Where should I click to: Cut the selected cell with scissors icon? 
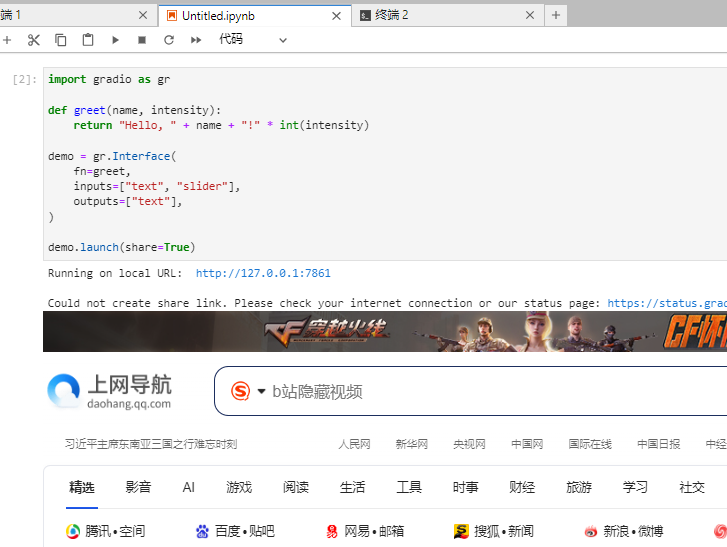coord(34,40)
